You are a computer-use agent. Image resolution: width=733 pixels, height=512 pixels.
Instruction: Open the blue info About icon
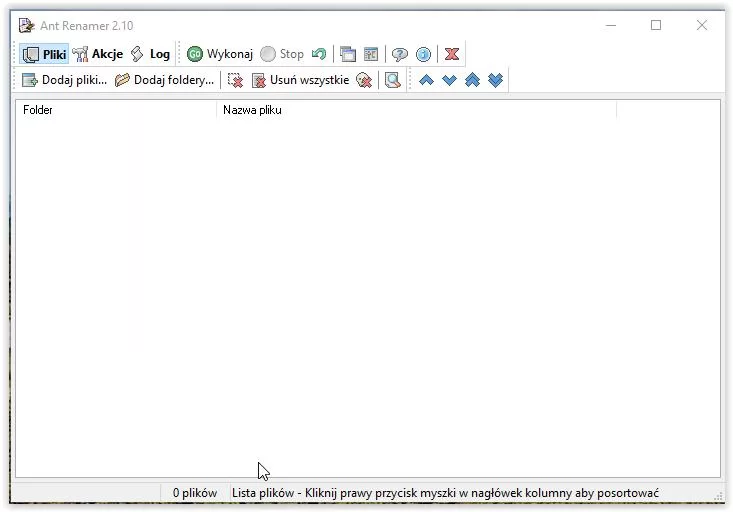point(423,54)
